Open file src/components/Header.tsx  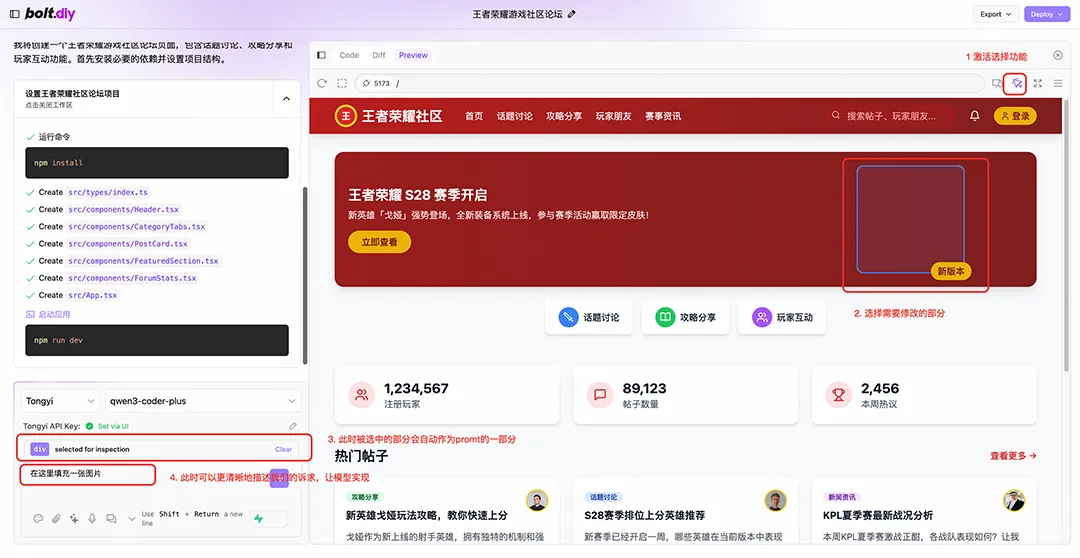point(123,209)
